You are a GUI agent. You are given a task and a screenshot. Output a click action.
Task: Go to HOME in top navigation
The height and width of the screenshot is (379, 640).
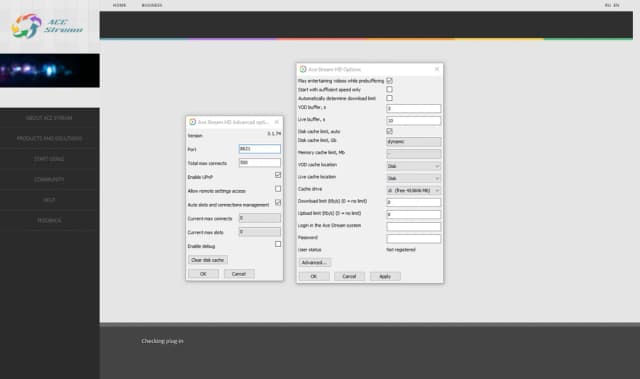pyautogui.click(x=120, y=5)
